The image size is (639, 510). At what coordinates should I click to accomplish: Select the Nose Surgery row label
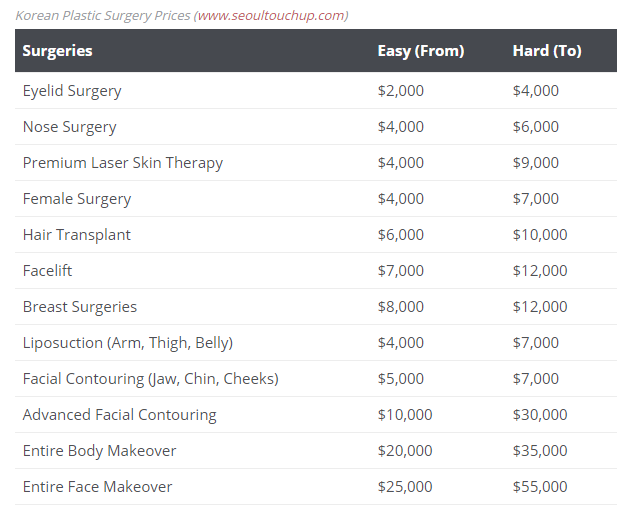69,127
